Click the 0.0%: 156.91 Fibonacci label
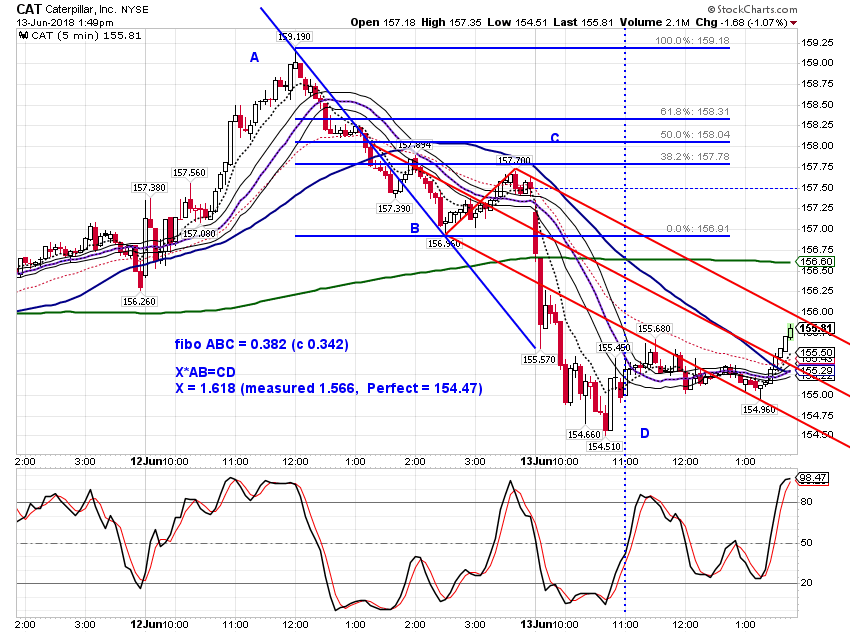This screenshot has width=850, height=633. click(x=698, y=228)
